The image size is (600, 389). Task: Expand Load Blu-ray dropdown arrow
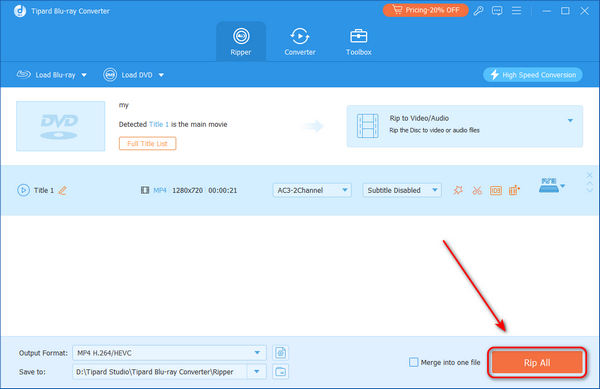84,75
